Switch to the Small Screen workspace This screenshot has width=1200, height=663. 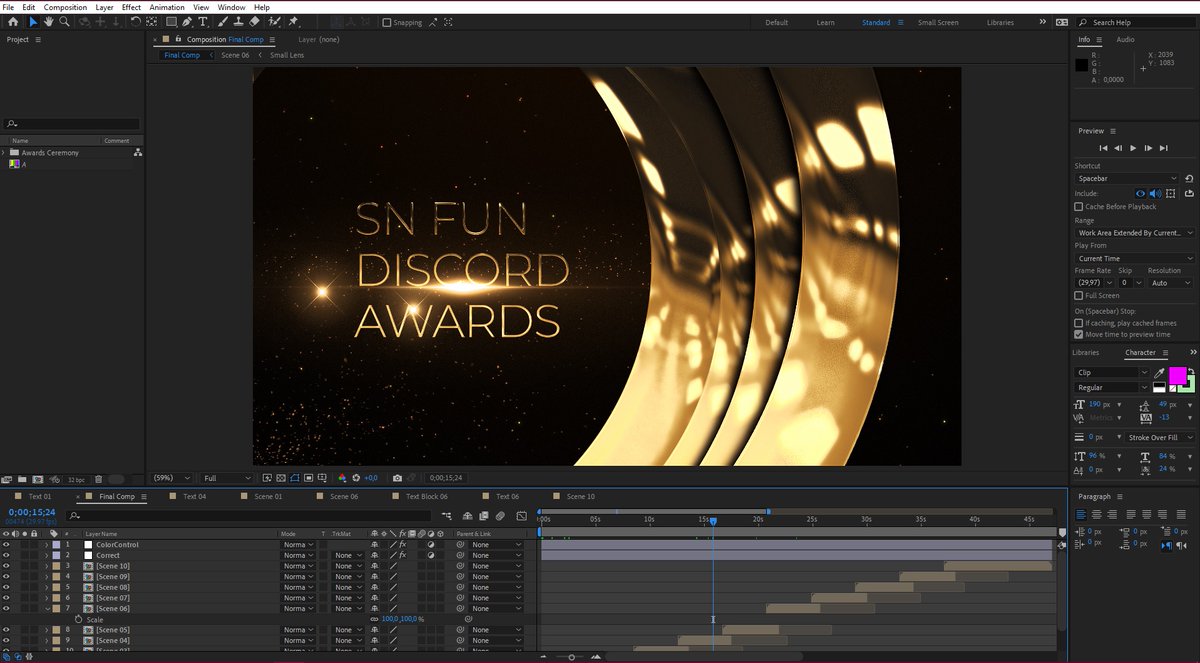tap(939, 22)
